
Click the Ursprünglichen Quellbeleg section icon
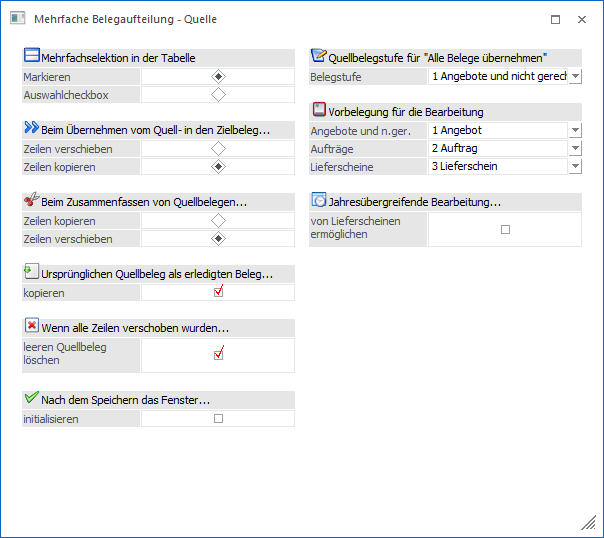tap(31, 272)
